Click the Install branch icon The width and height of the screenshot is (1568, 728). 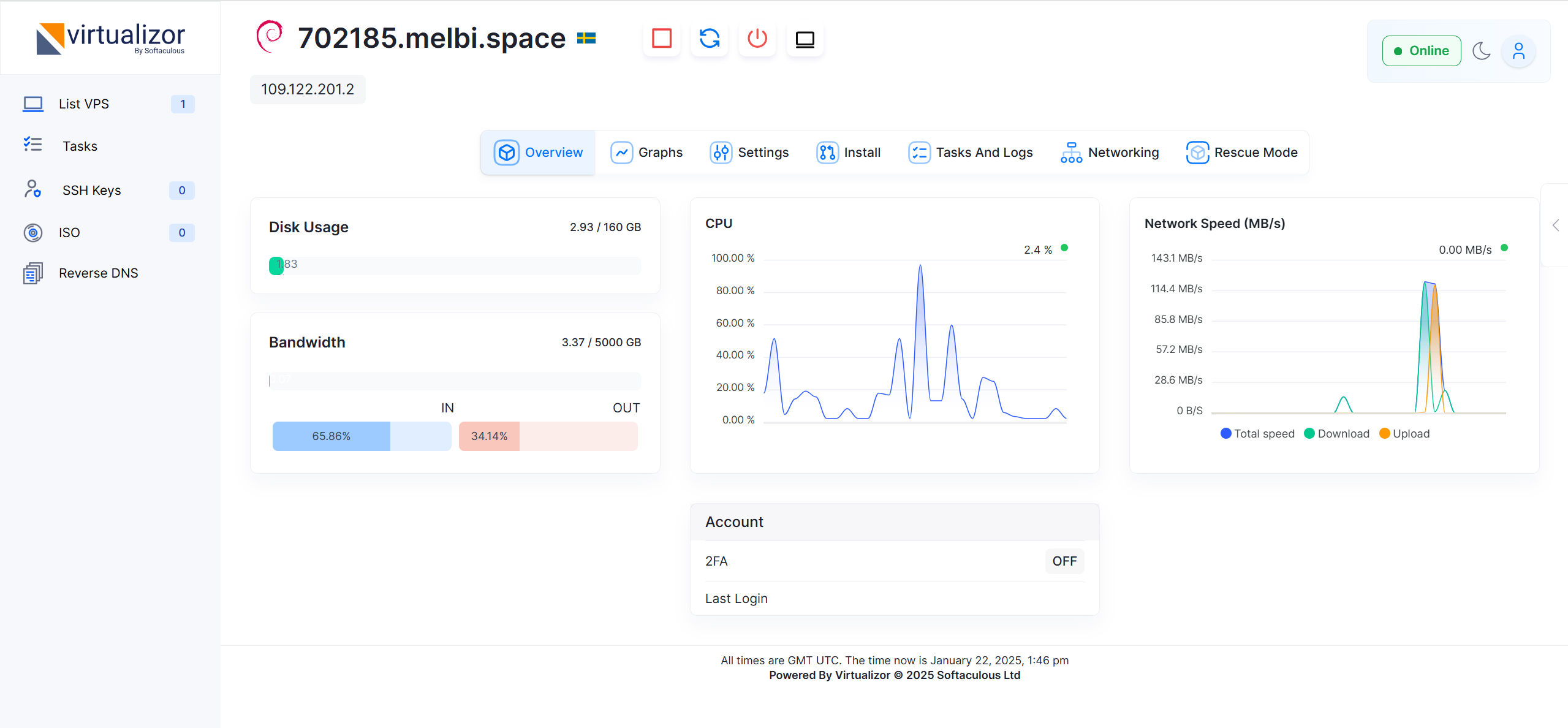[x=827, y=153]
